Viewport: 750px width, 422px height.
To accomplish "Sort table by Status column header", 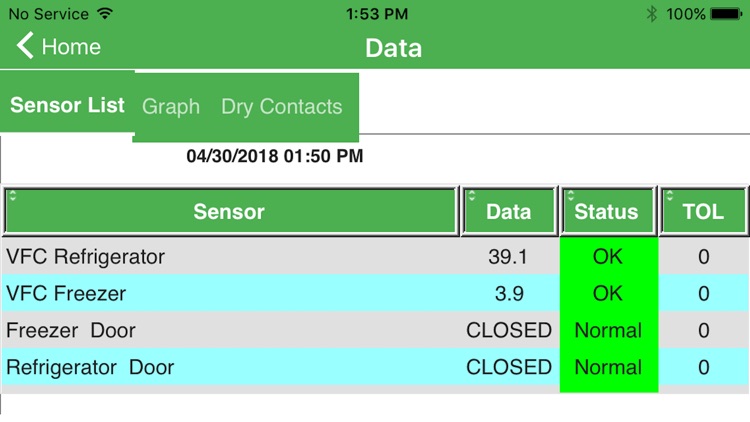I will (607, 211).
